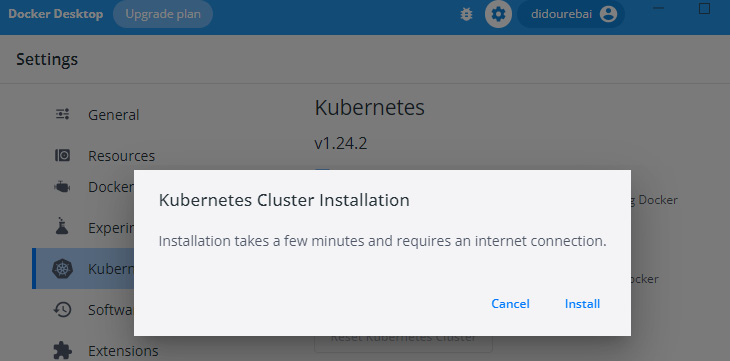Open the didourebai account menu
Viewport: 730px width, 361px height.
(571, 14)
